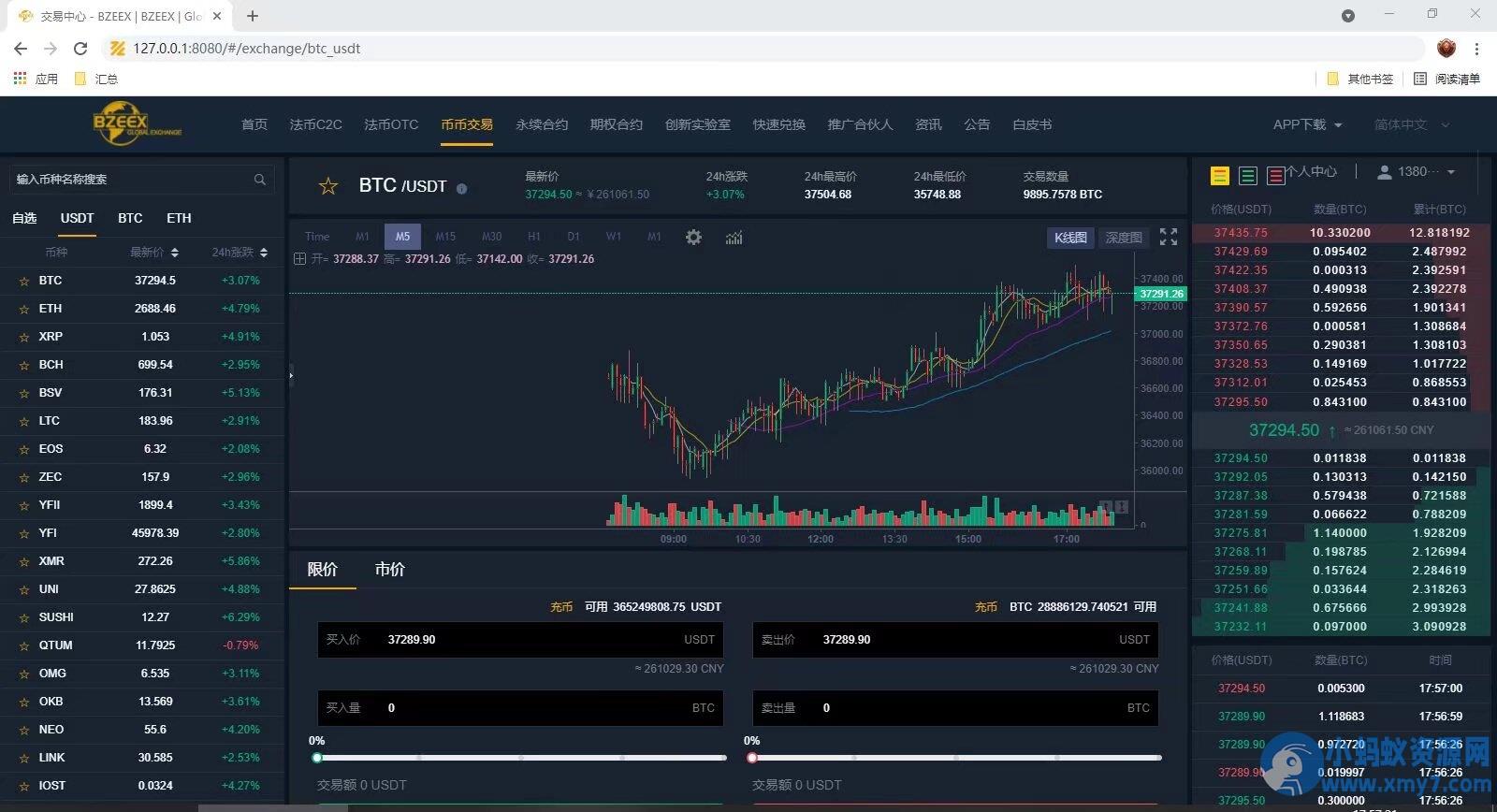Switch to K线图 candlestick view
The image size is (1497, 812).
pos(1070,238)
